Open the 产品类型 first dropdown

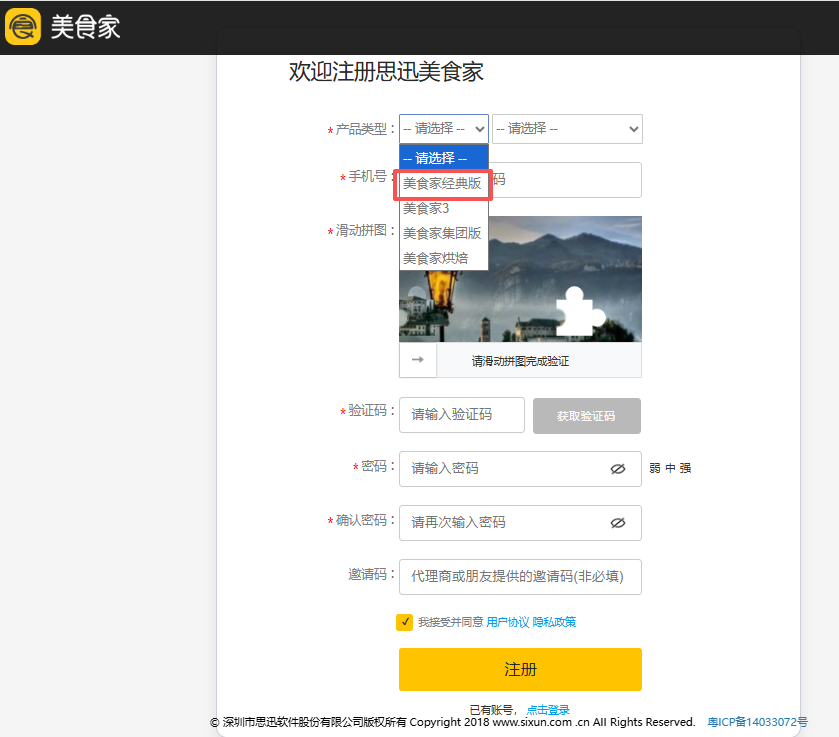click(443, 129)
